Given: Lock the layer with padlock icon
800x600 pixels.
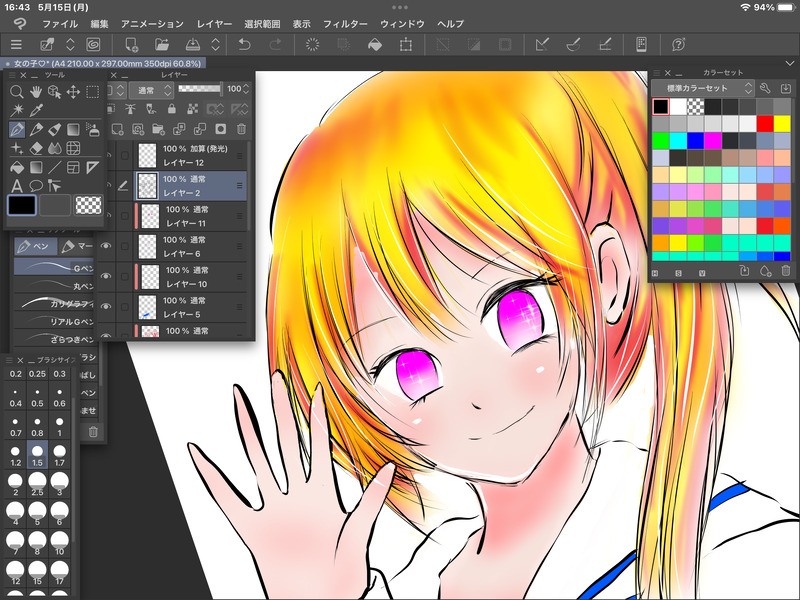Looking at the screenshot, I should (x=172, y=109).
